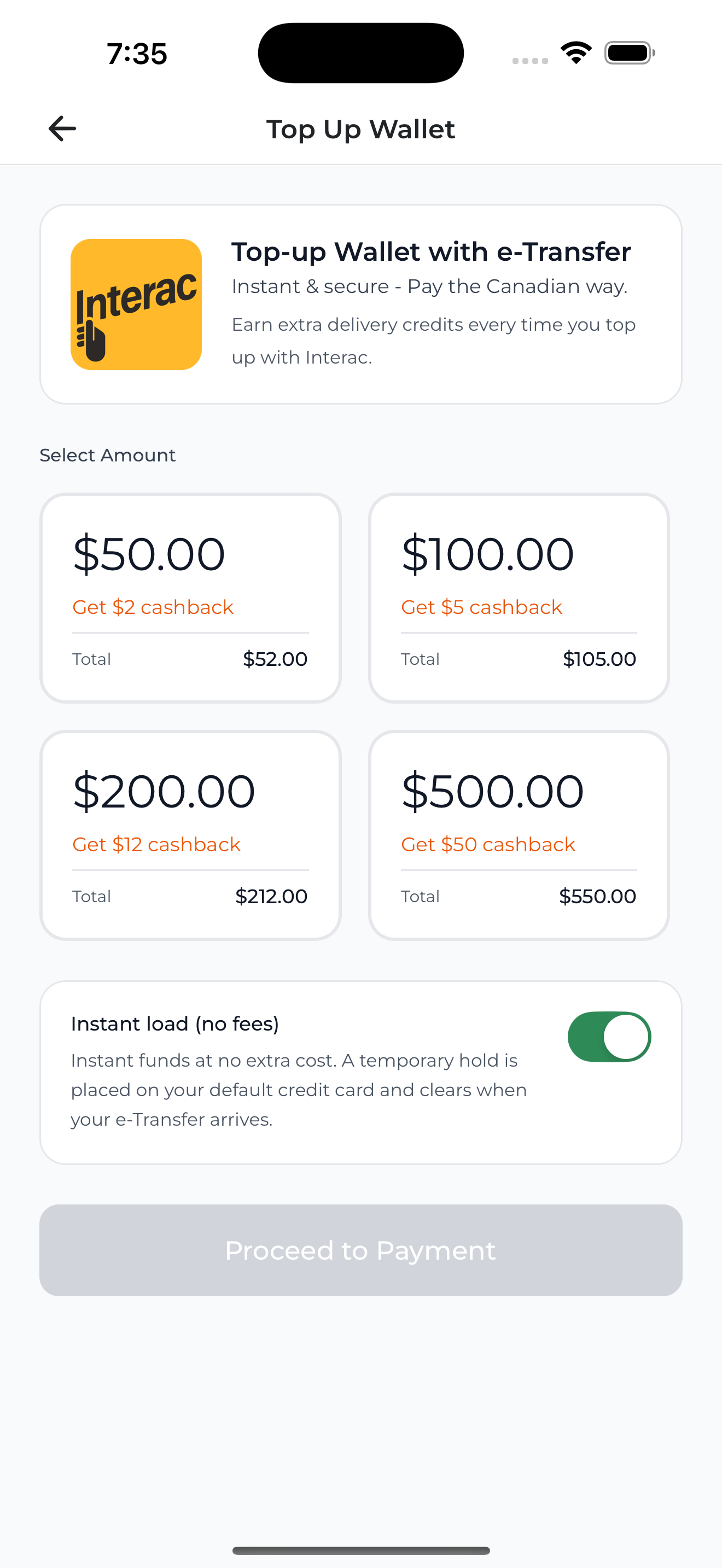Tap the Get $50 cashback link

(x=488, y=844)
